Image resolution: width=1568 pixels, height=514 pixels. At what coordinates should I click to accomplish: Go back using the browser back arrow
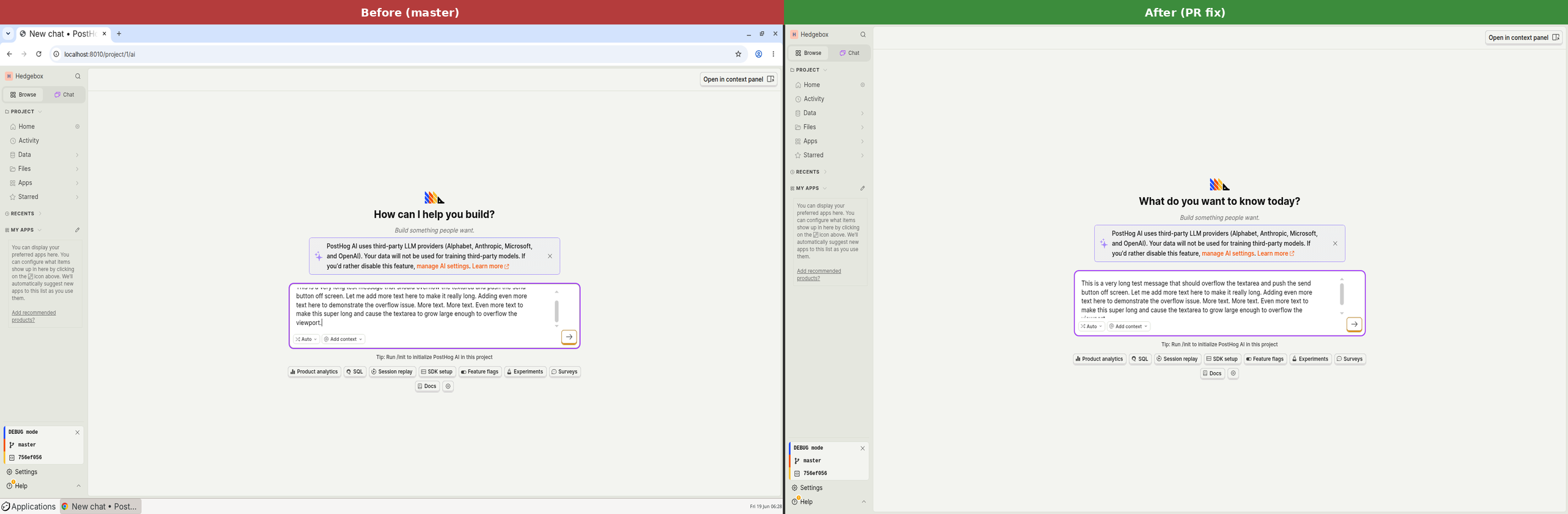tap(9, 54)
